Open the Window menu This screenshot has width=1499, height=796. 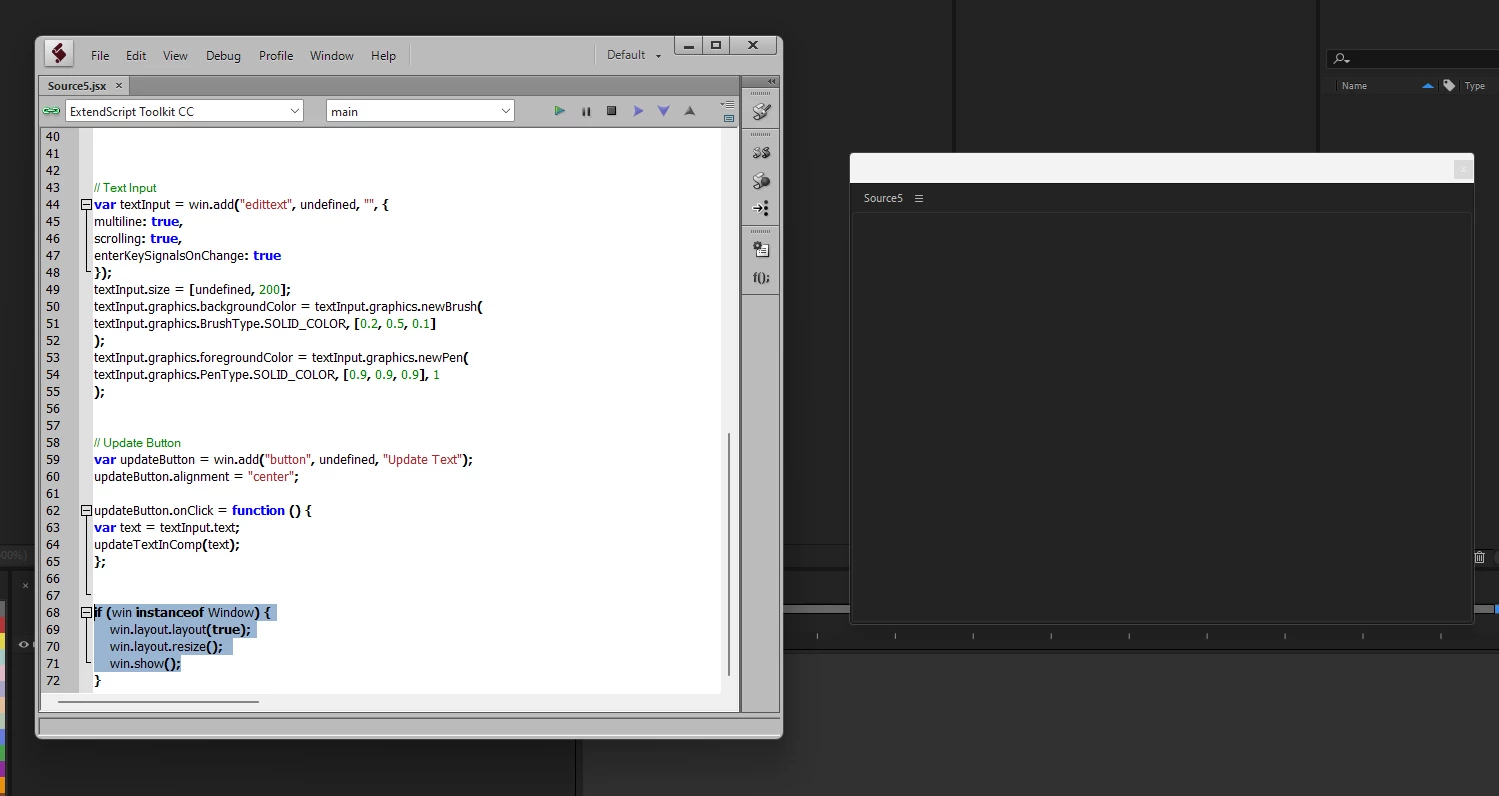[x=332, y=56]
